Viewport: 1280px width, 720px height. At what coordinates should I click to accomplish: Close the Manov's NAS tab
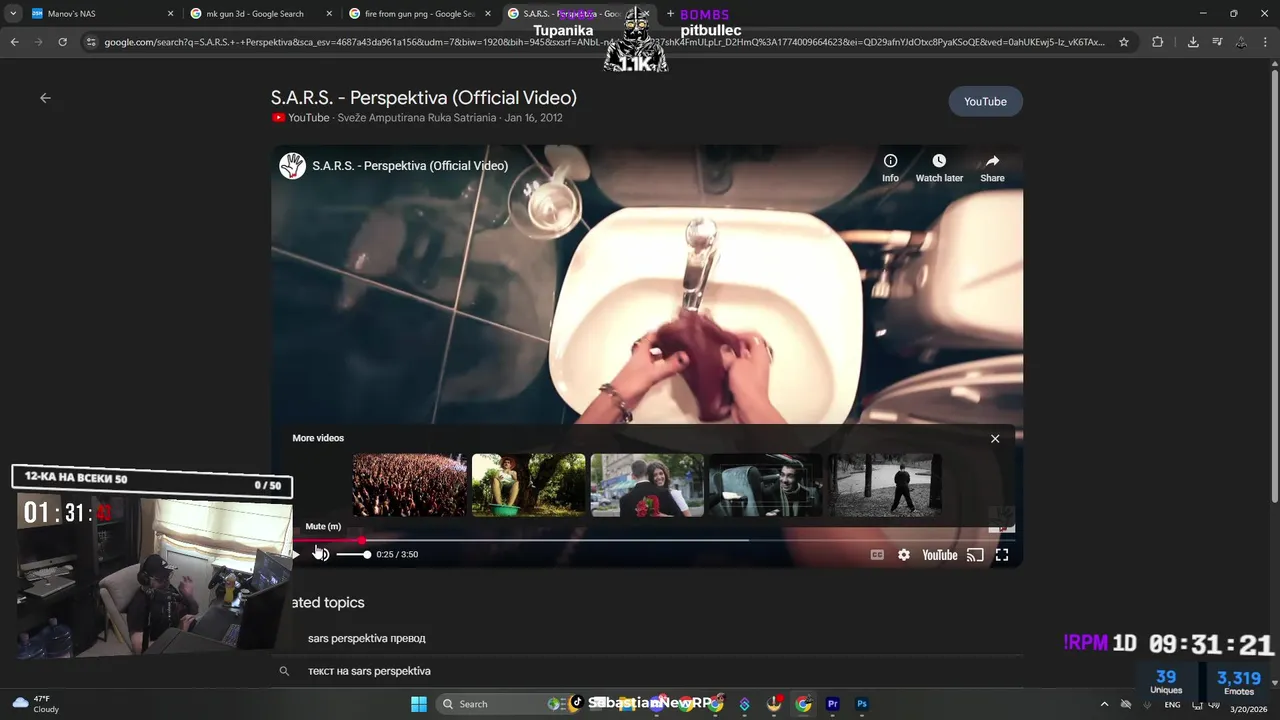click(x=170, y=14)
